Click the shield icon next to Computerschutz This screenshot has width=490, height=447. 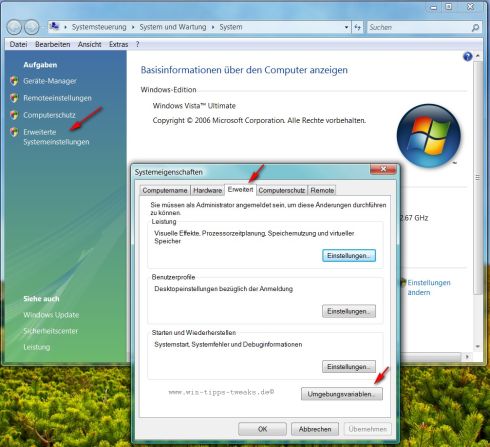coord(14,115)
